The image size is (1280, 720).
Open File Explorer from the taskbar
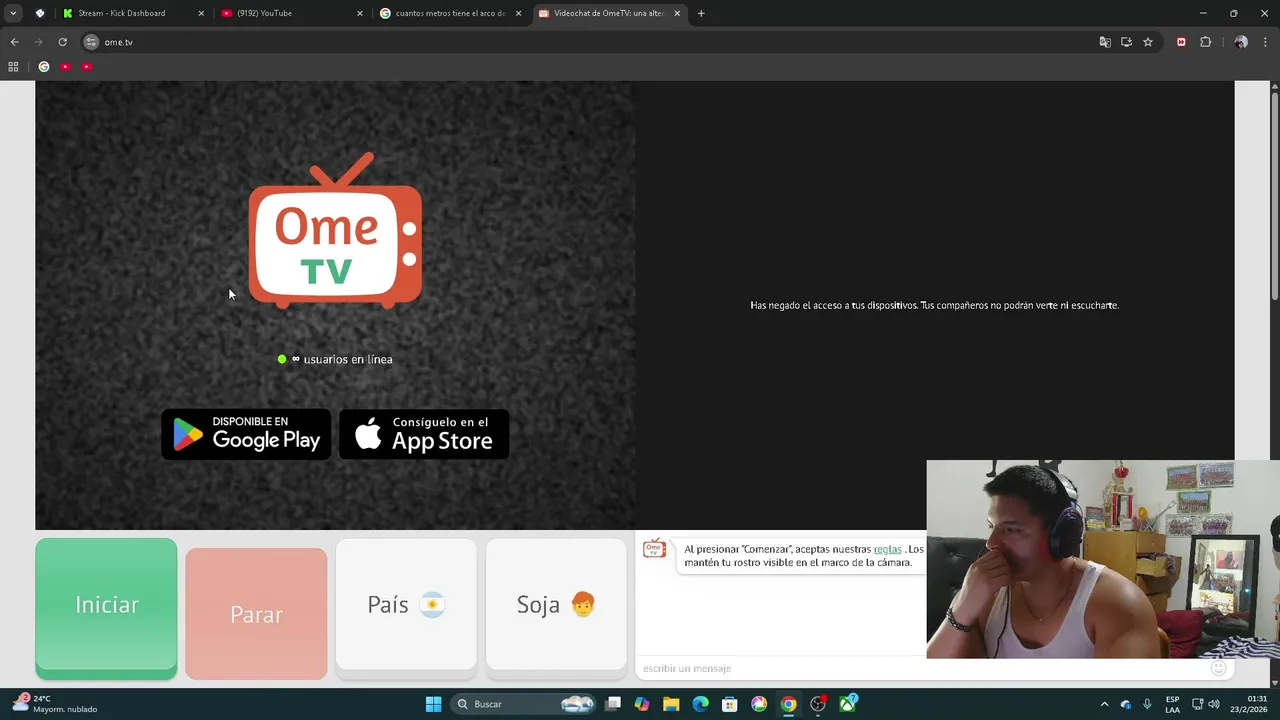coord(671,704)
